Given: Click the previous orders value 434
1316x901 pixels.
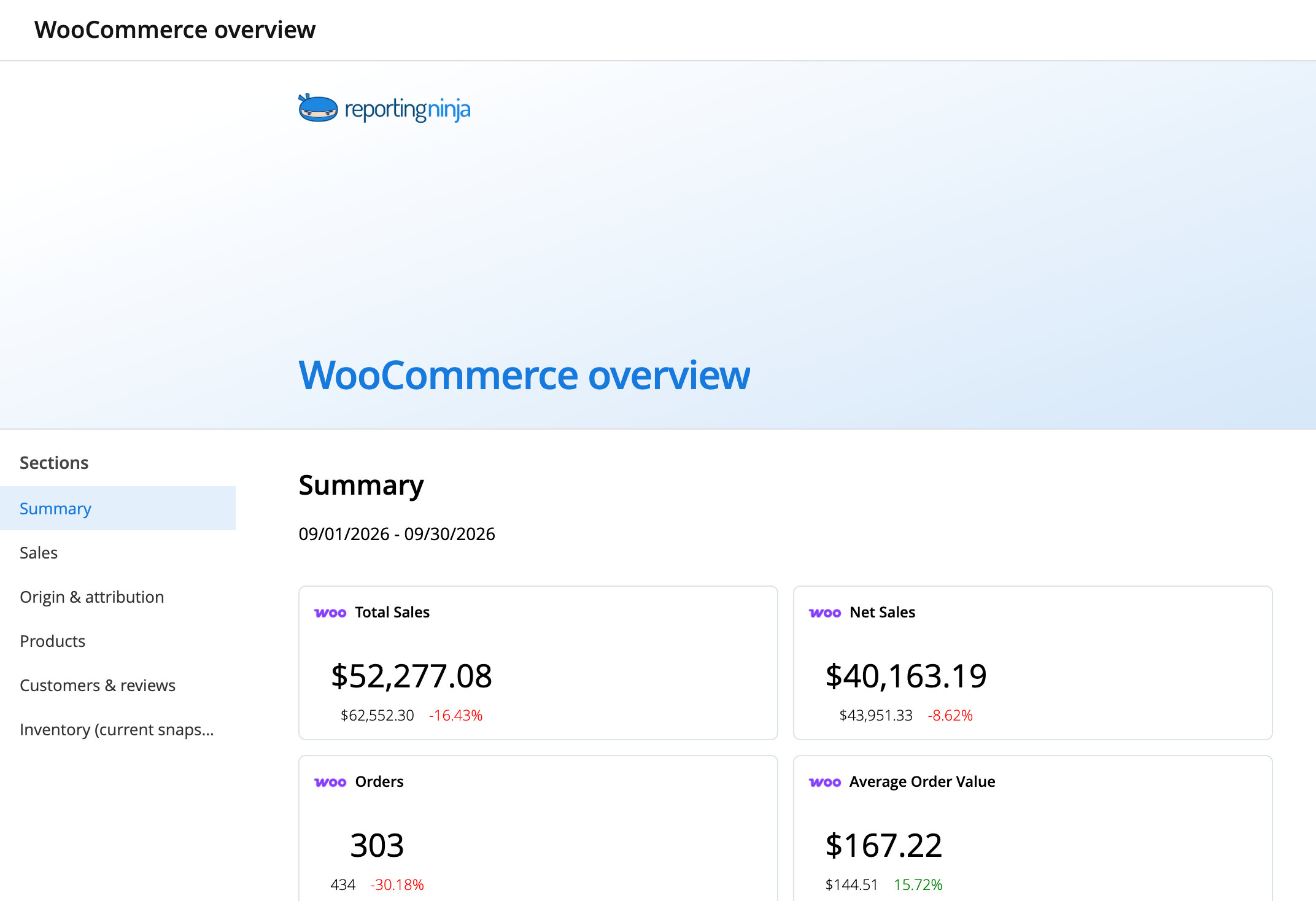Looking at the screenshot, I should pyautogui.click(x=343, y=884).
